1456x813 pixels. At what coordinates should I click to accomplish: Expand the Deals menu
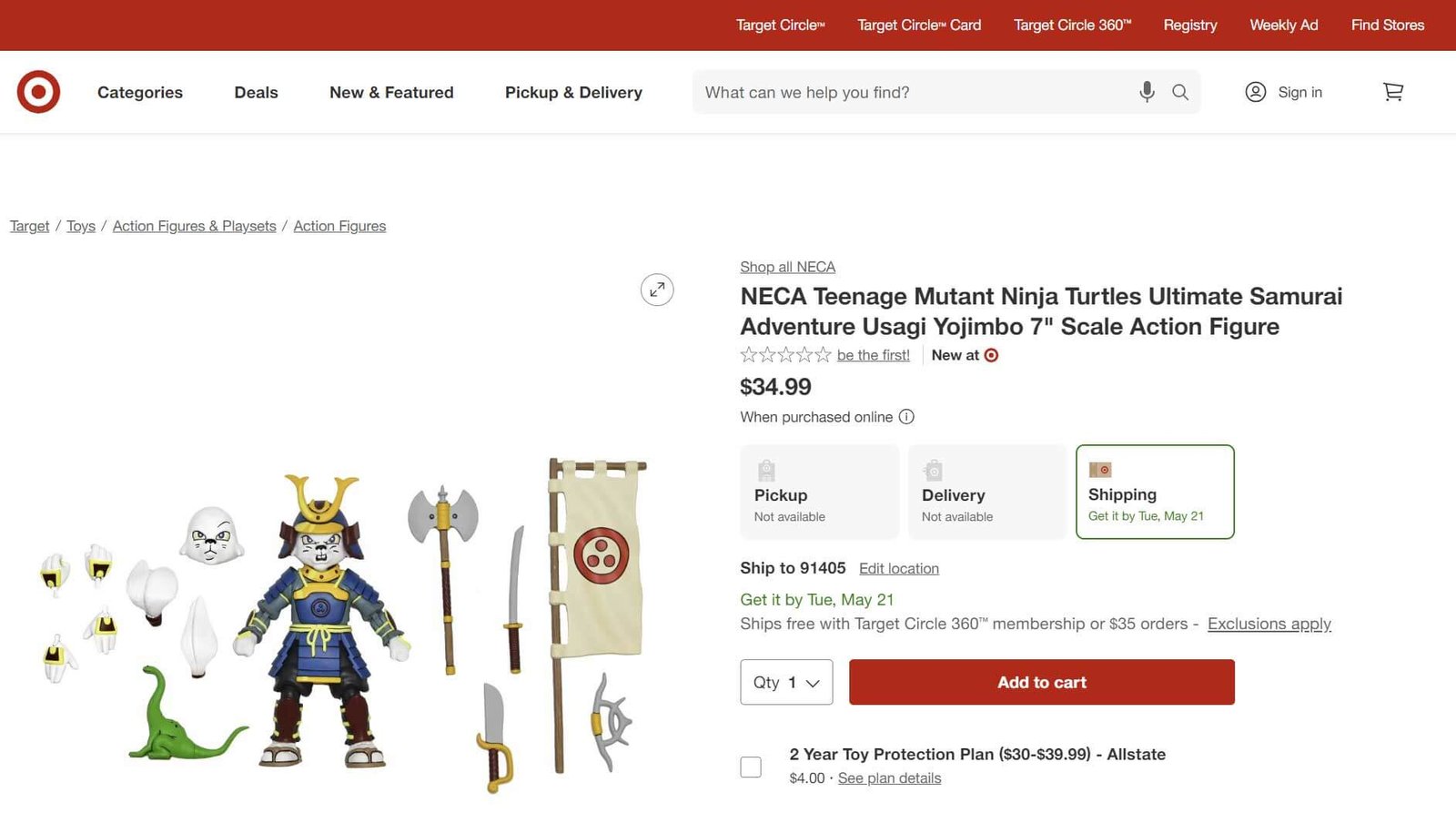[256, 92]
